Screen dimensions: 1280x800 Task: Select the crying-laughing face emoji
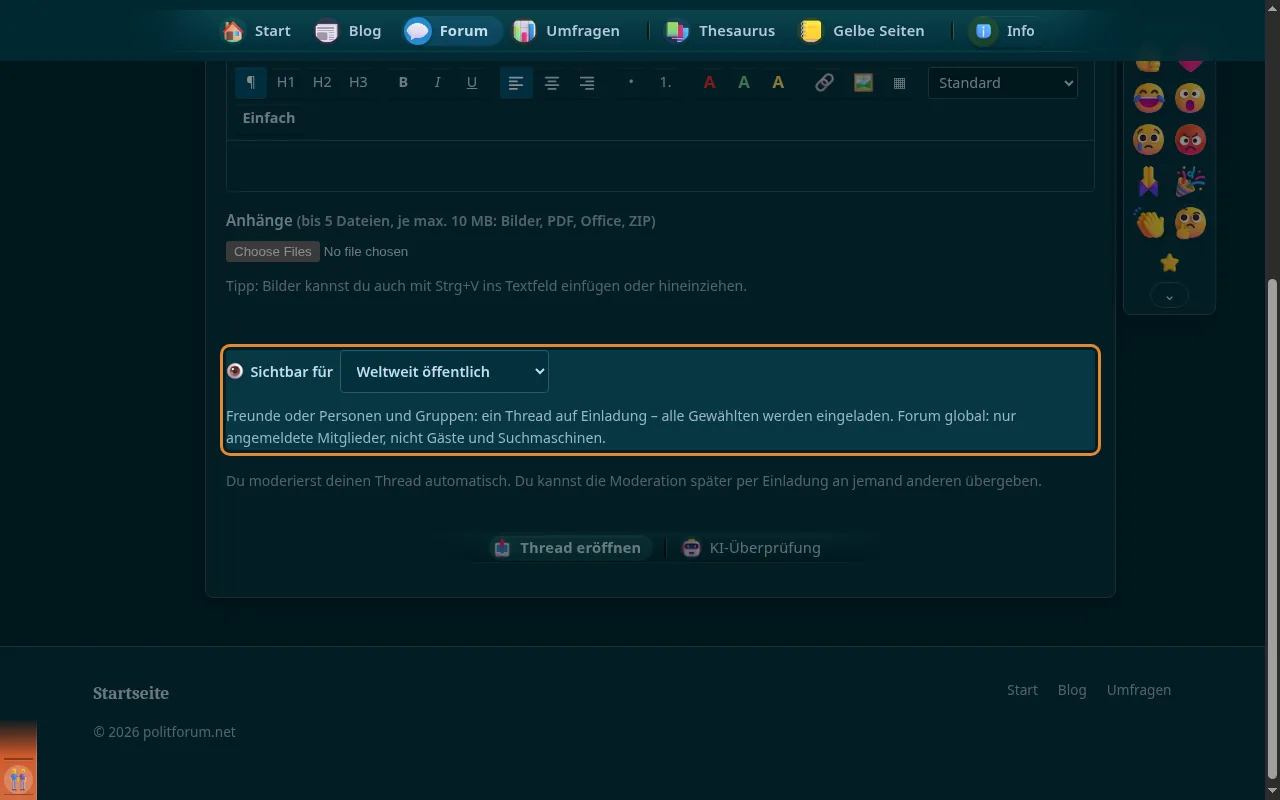(1149, 98)
